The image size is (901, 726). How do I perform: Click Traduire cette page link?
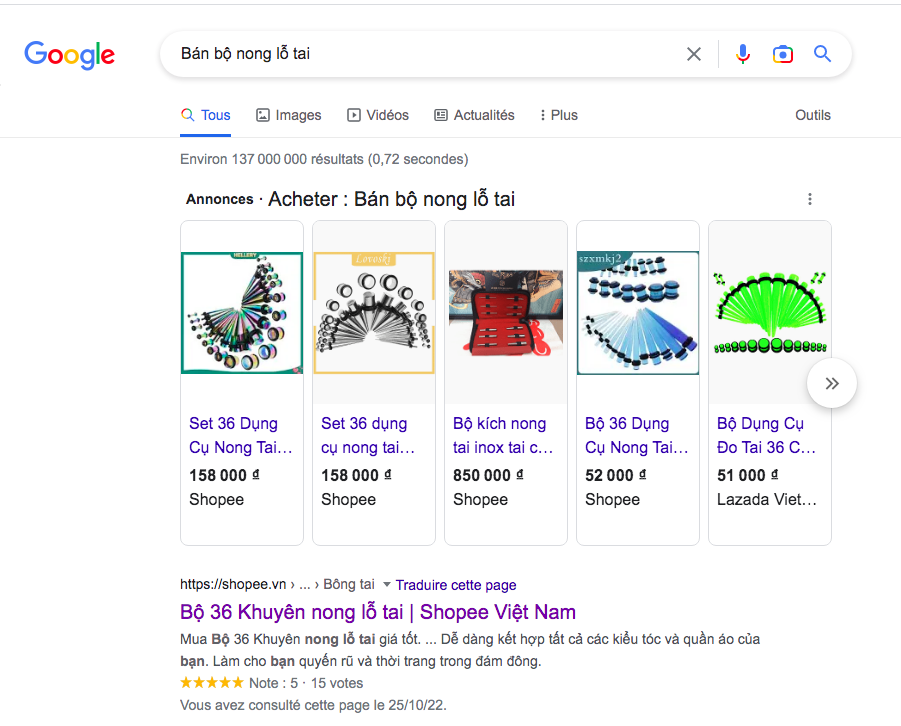[x=456, y=585]
